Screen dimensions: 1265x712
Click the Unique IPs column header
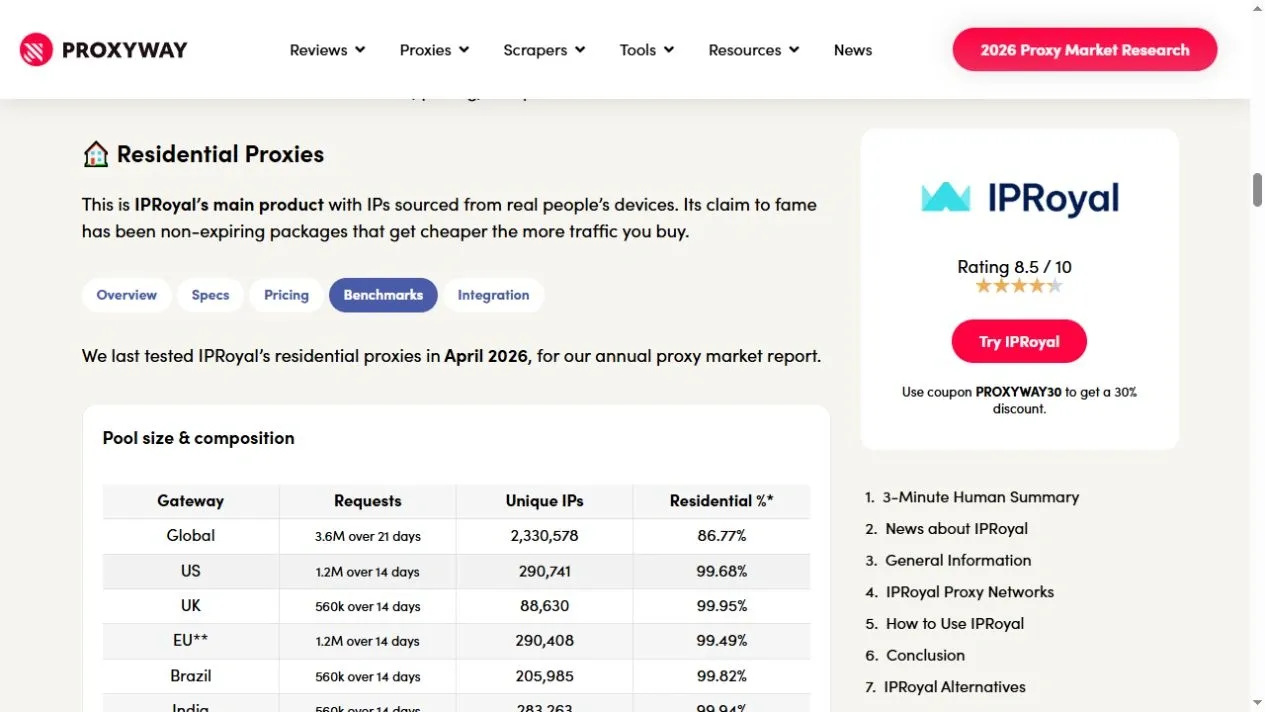(545, 501)
